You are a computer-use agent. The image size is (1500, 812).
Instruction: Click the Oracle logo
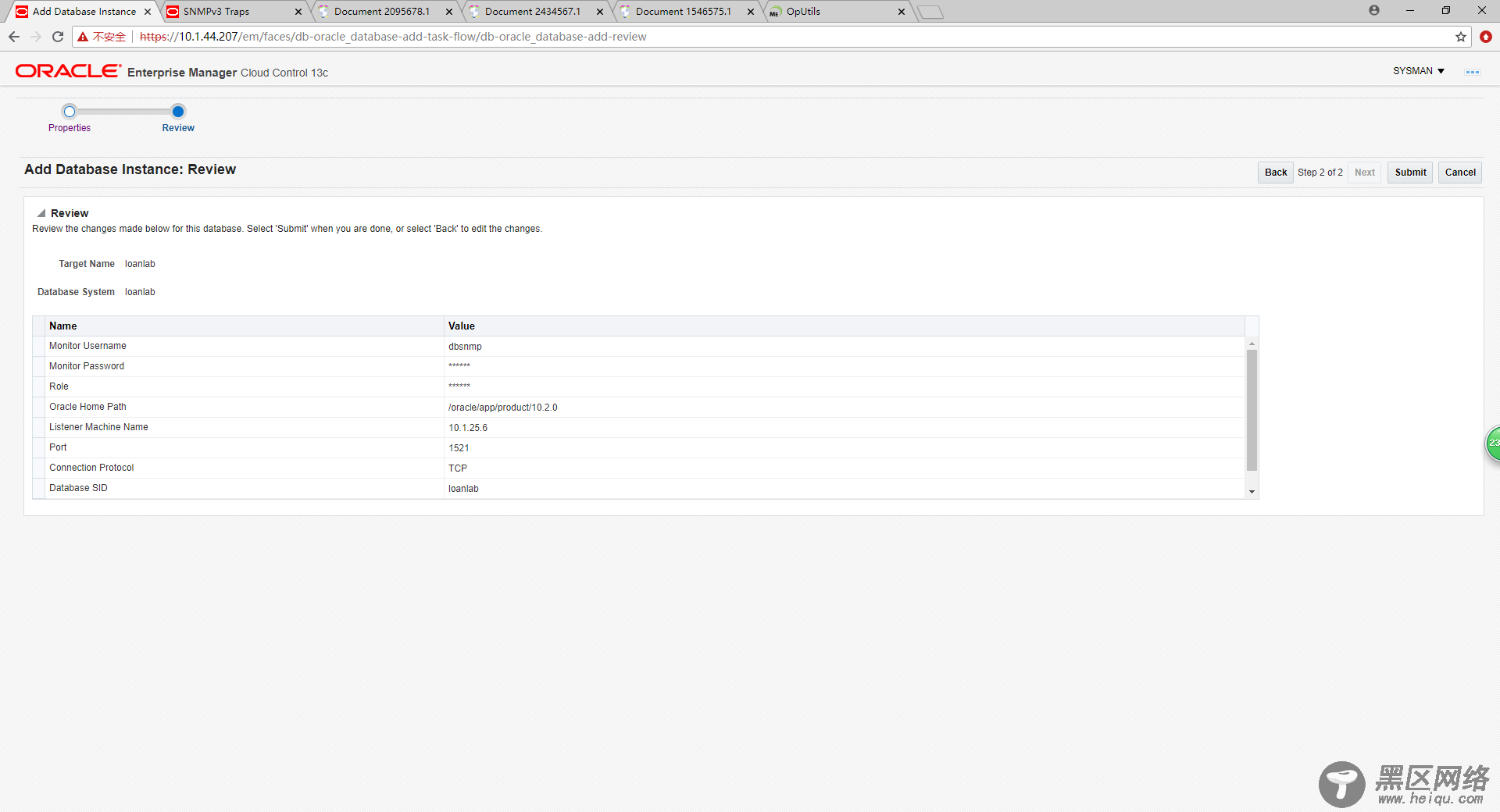point(68,71)
